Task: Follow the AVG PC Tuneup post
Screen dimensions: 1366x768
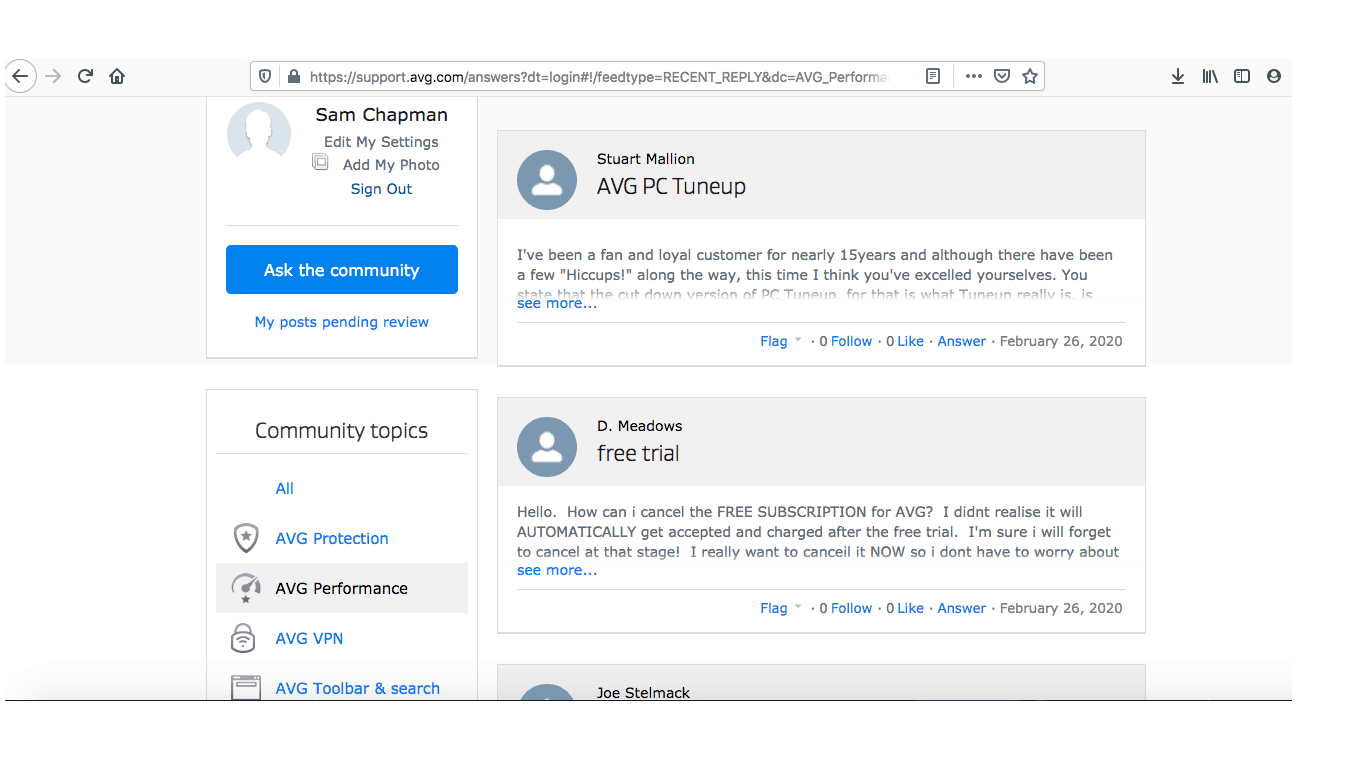Action: [851, 341]
